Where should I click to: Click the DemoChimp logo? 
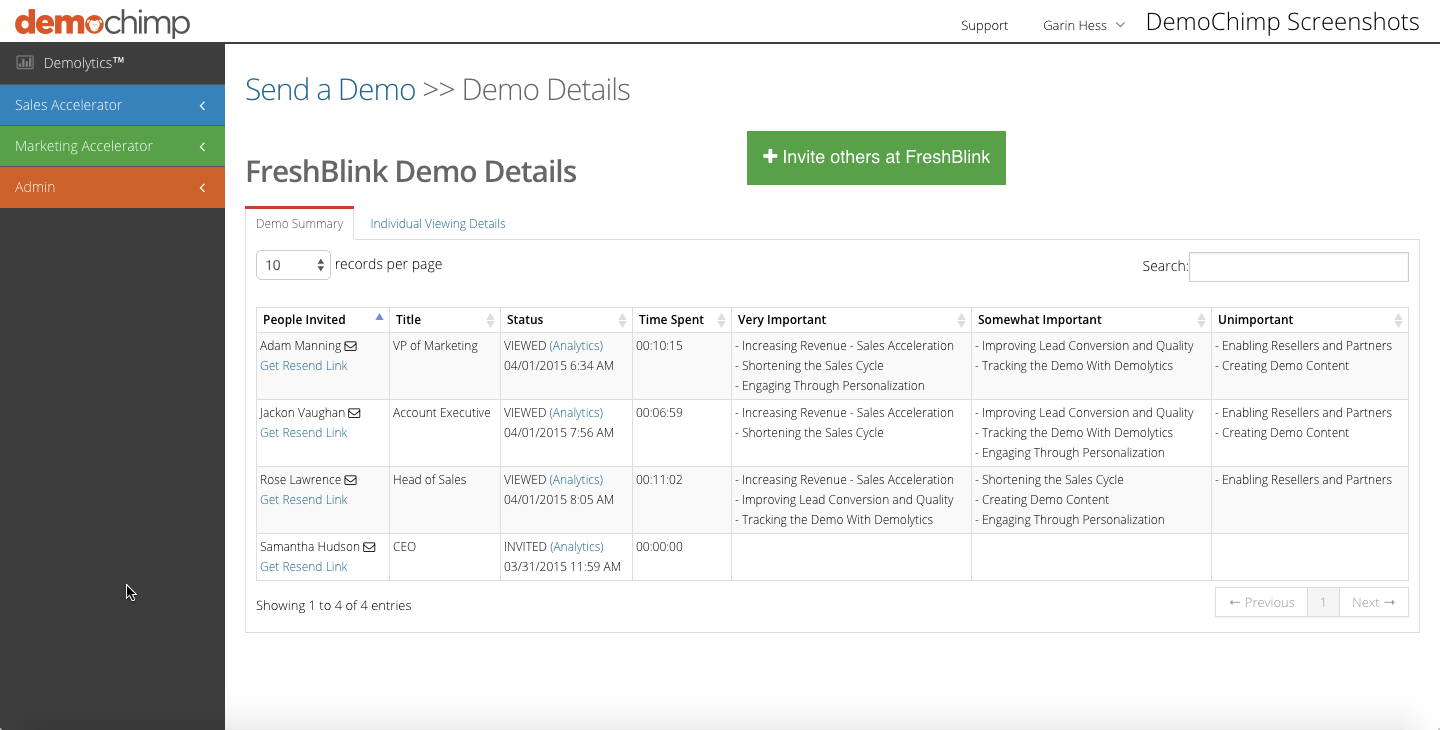pos(102,22)
